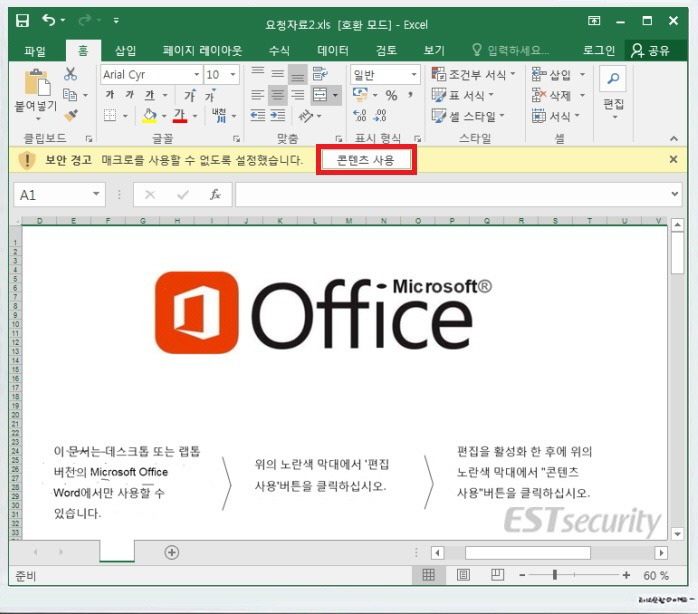The width and height of the screenshot is (698, 614).
Task: Click the zoom in plus icon
Action: (x=626, y=575)
